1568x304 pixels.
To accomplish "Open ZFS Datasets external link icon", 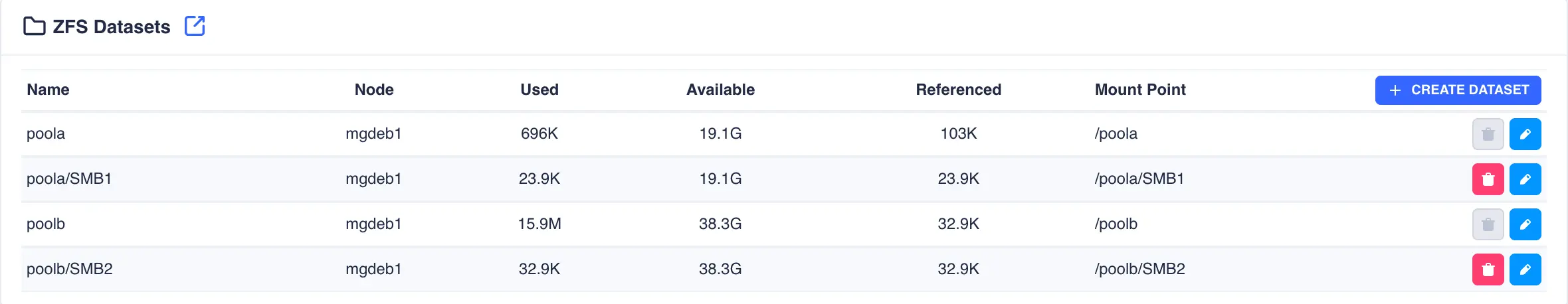I will pos(195,27).
